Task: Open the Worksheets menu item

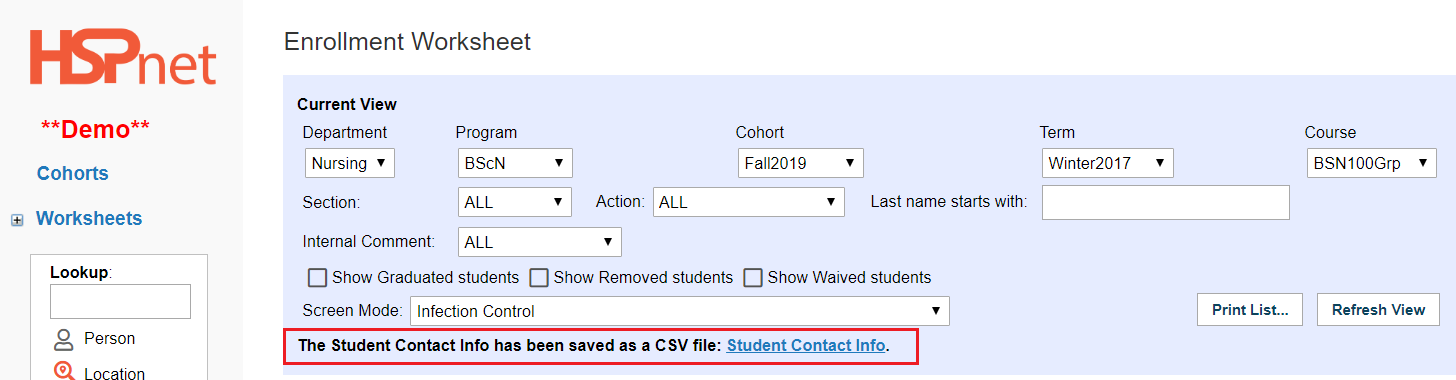Action: 89,218
